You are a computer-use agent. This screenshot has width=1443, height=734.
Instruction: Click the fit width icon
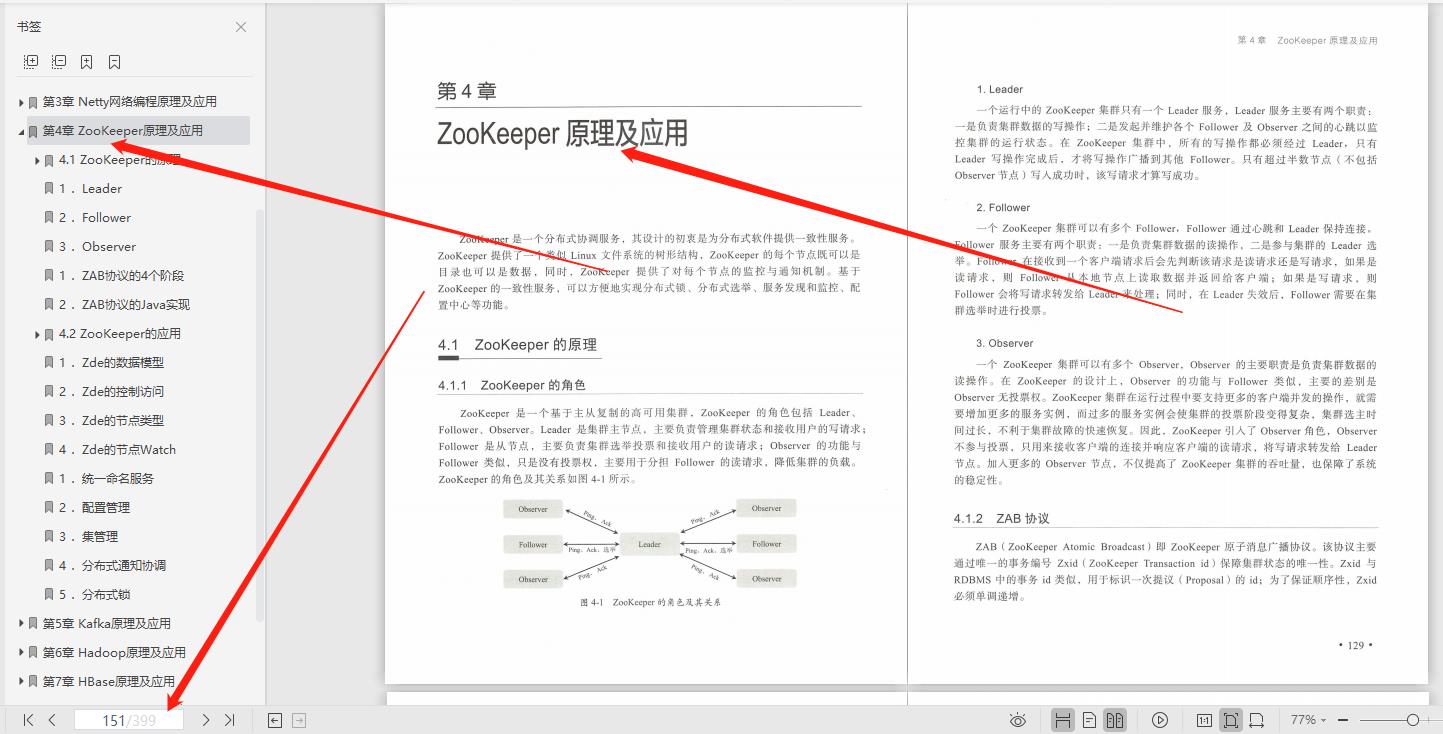[x=1257, y=720]
